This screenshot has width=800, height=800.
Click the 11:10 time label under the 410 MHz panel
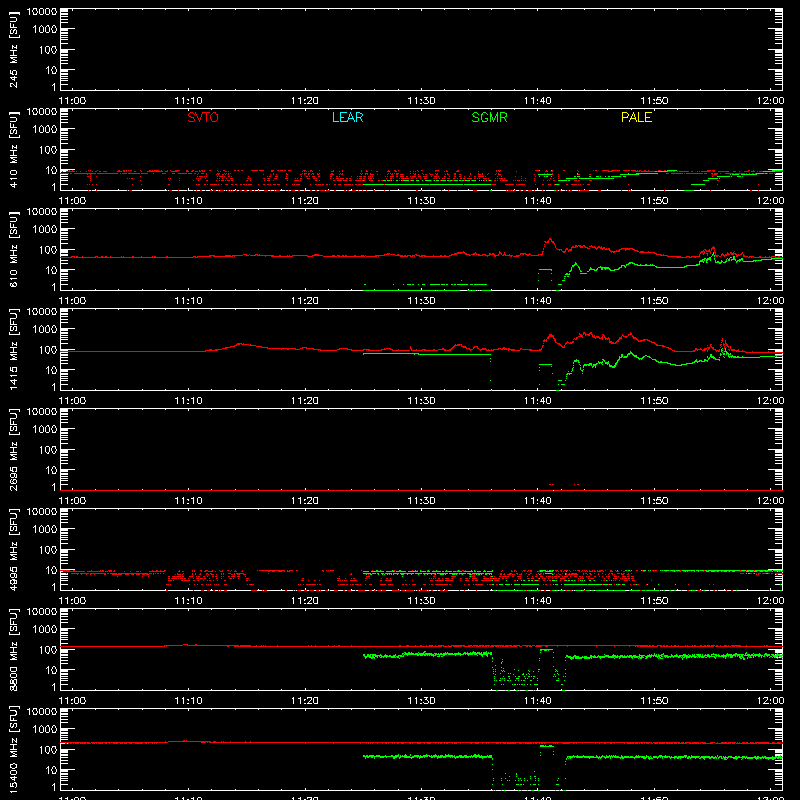point(189,201)
